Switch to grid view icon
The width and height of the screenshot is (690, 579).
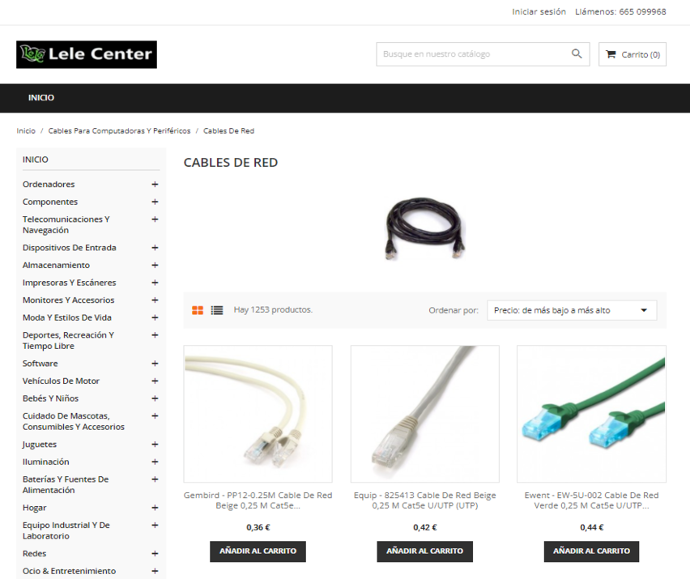tap(198, 310)
